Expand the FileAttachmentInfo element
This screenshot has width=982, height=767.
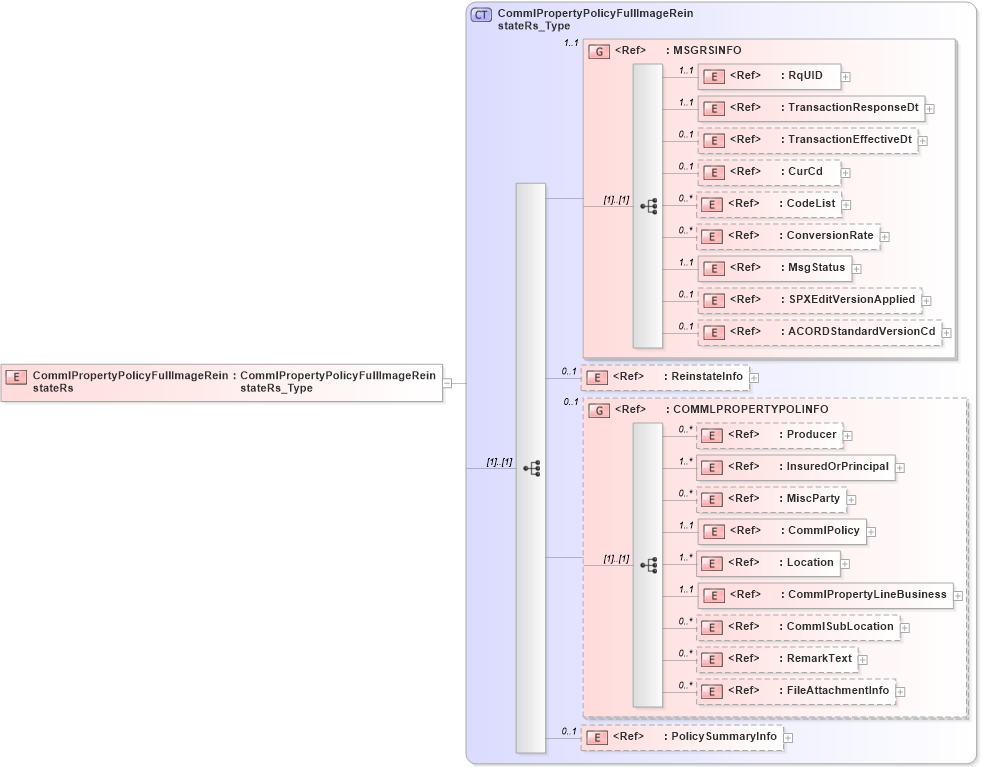(x=901, y=690)
